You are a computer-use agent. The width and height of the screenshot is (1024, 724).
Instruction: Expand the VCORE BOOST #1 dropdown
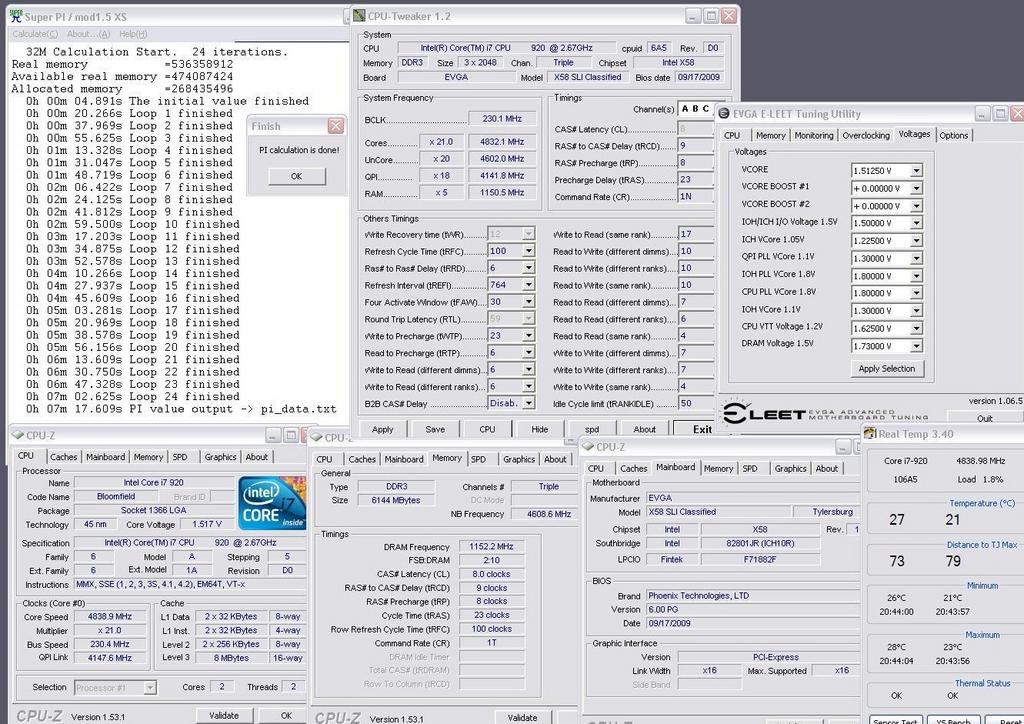[916, 189]
